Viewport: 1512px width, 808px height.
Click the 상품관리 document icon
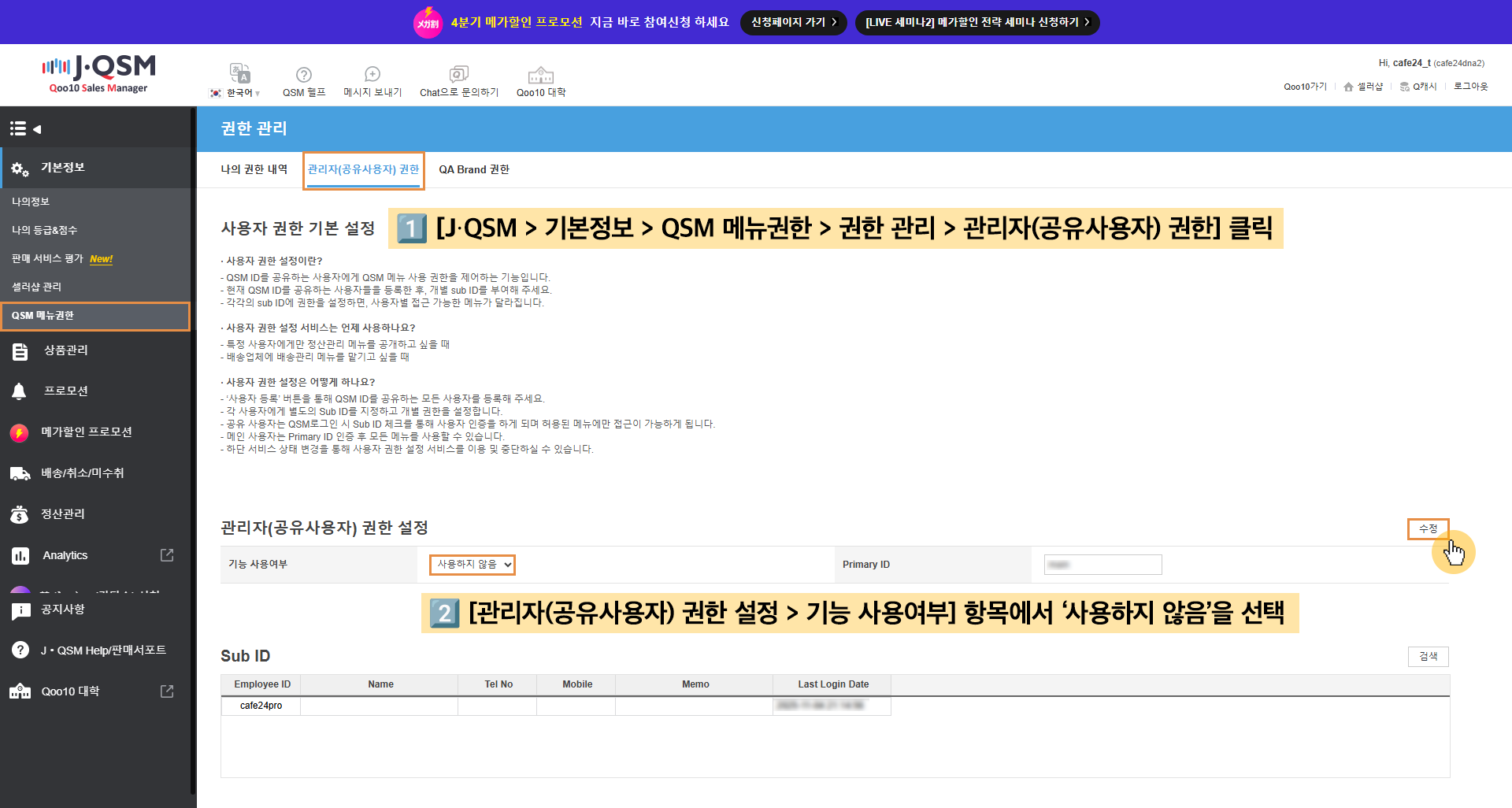point(20,351)
